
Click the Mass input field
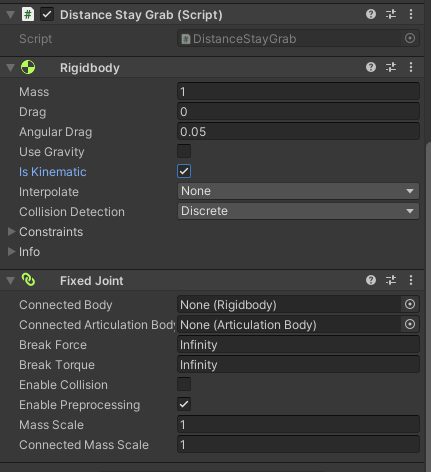298,91
